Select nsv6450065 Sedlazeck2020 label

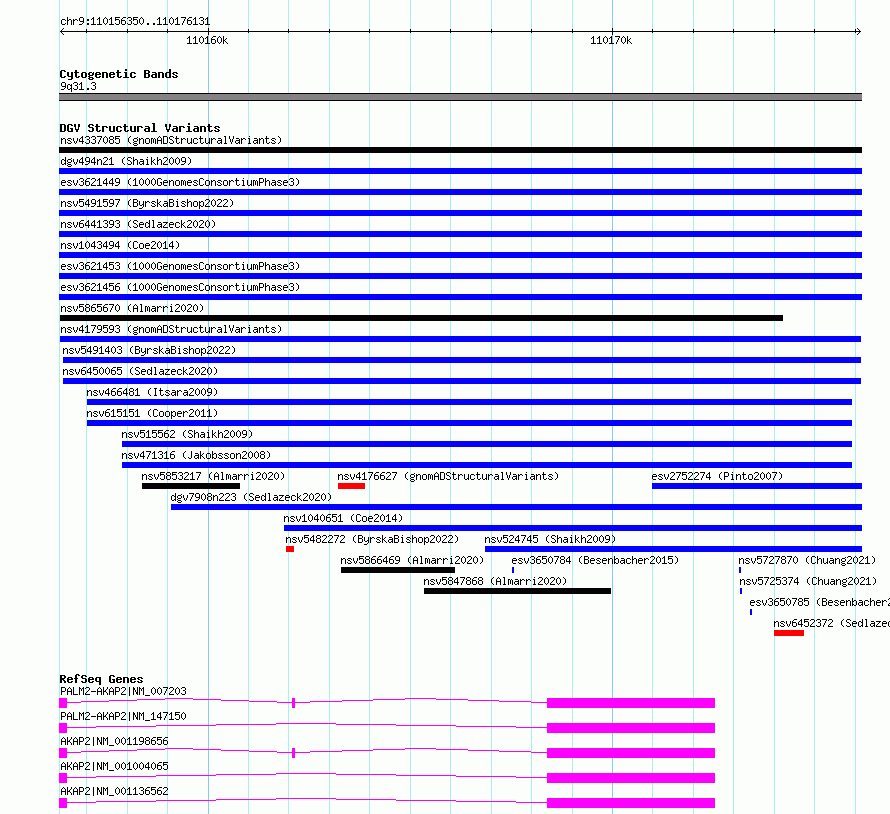coord(140,371)
